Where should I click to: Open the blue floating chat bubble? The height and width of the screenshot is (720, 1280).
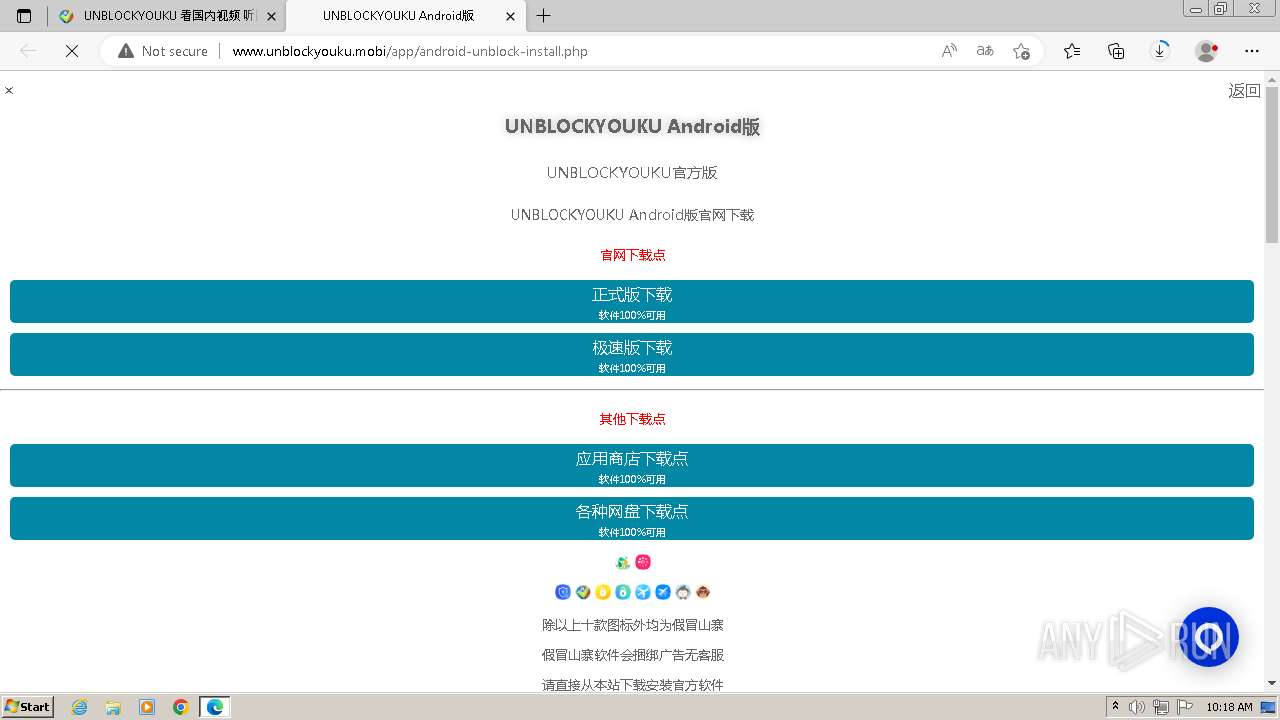[1209, 637]
